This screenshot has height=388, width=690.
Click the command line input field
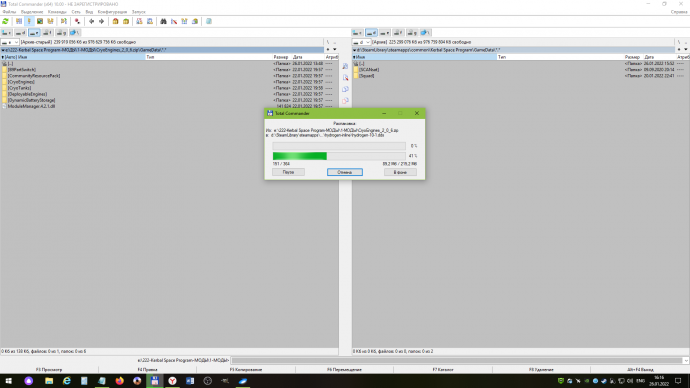[456, 360]
